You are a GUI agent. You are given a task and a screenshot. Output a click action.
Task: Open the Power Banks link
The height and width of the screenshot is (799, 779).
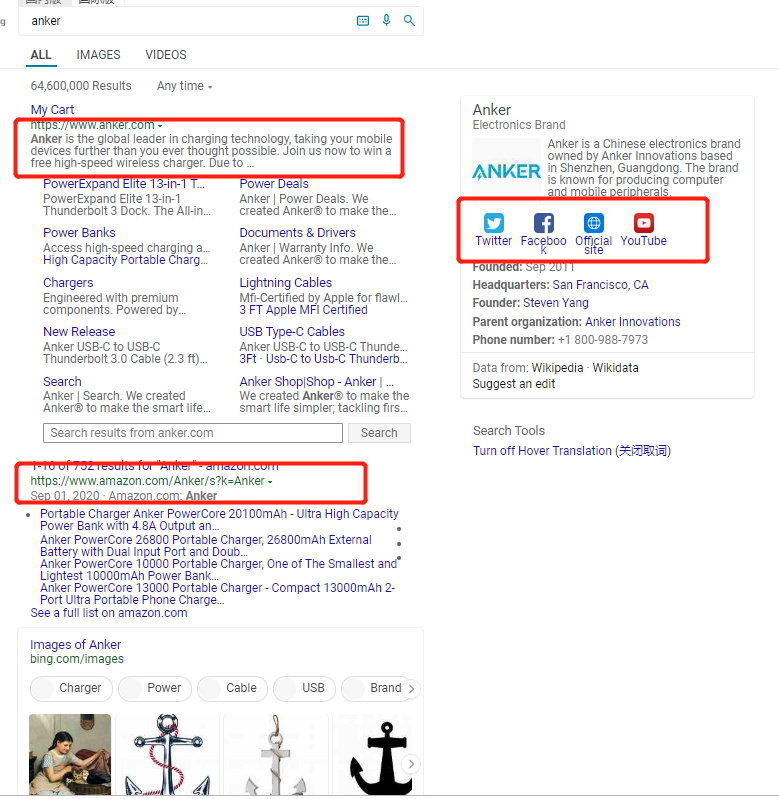[x=79, y=233]
